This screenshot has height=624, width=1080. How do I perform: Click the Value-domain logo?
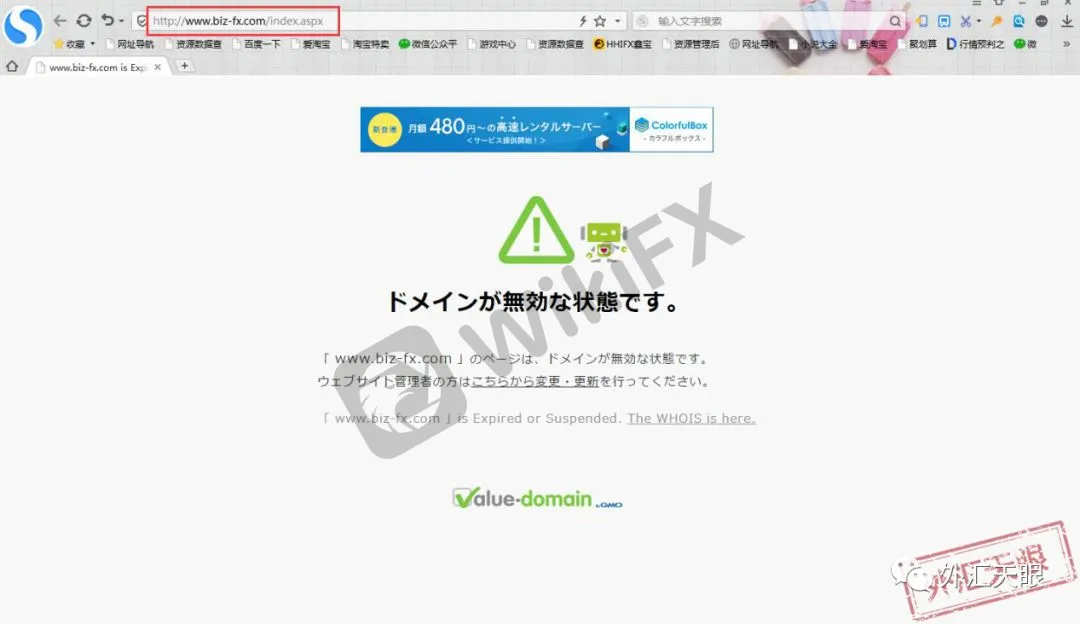click(x=537, y=498)
